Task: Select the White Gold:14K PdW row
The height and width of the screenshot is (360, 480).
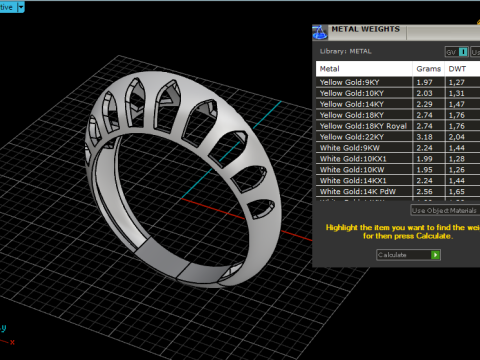Action: [x=398, y=192]
